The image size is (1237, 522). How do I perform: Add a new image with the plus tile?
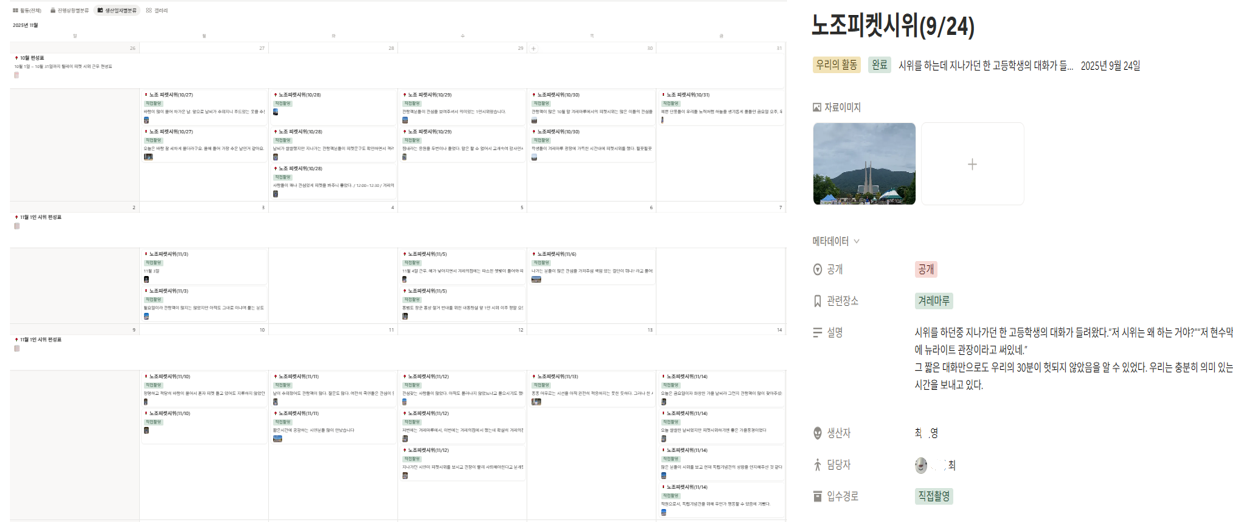pos(972,164)
